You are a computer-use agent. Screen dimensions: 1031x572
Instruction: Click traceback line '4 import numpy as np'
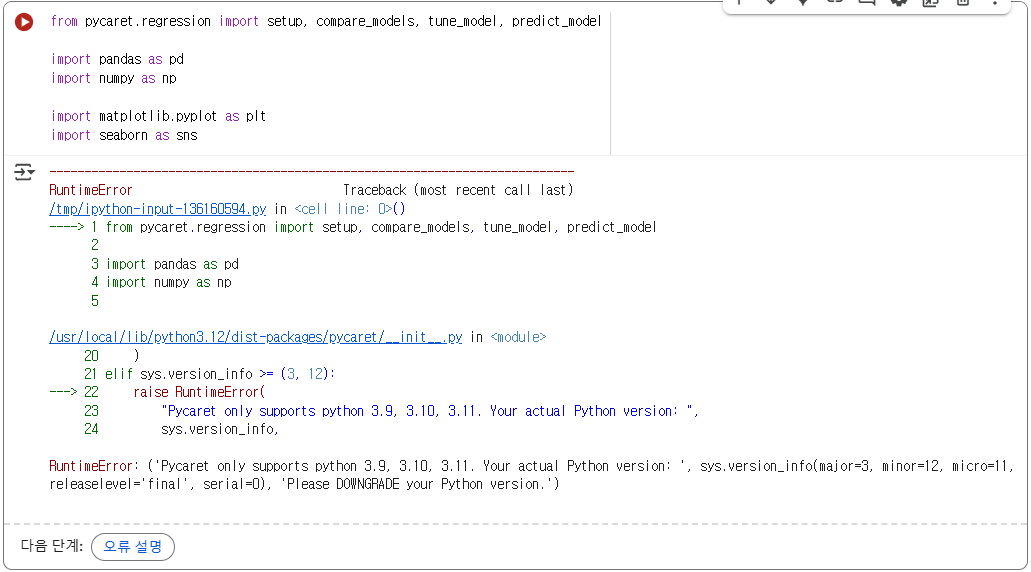pos(161,283)
